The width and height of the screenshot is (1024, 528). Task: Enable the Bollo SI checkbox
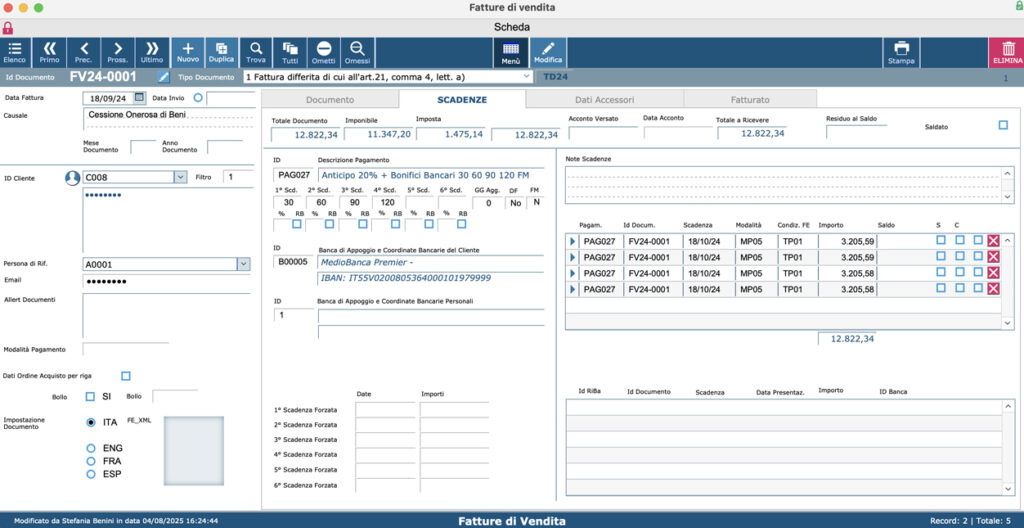[x=91, y=397]
